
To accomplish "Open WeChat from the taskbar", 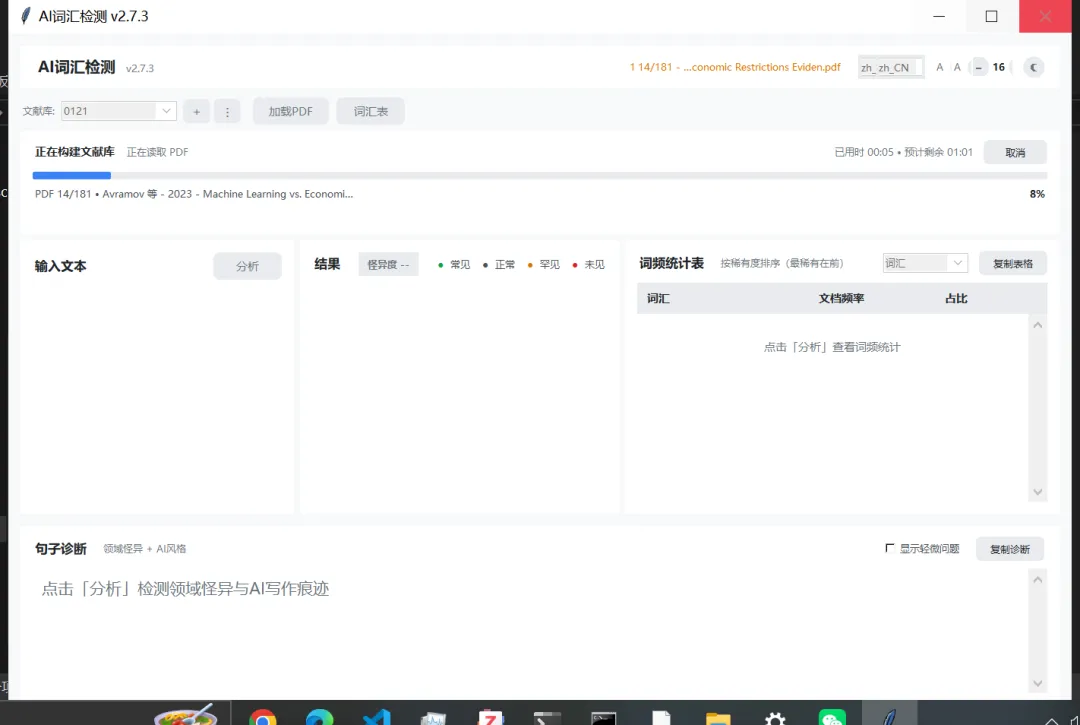I will click(x=832, y=718).
